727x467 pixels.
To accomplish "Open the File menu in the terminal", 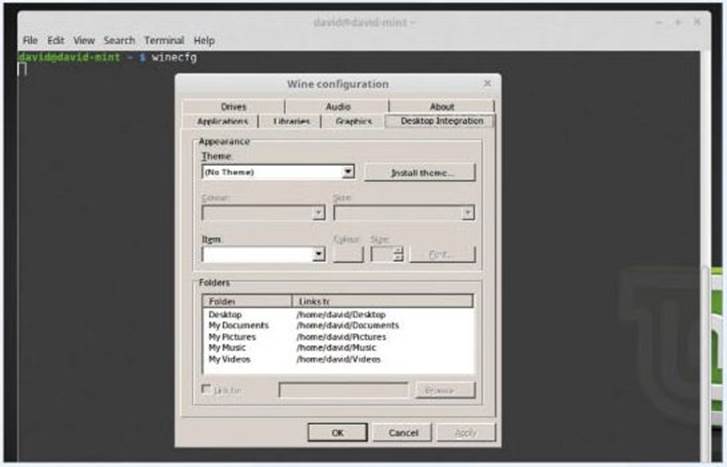I will [x=30, y=40].
